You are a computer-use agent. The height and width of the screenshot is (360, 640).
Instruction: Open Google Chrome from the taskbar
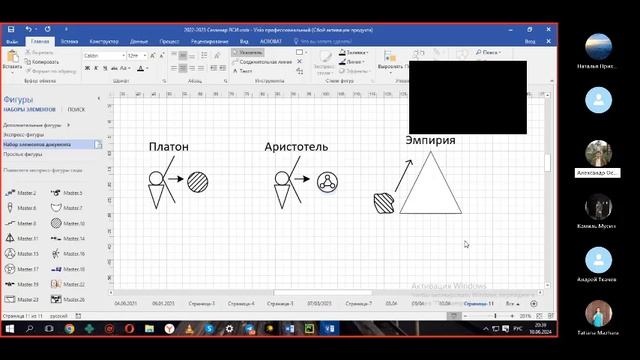pyautogui.click(x=69, y=329)
